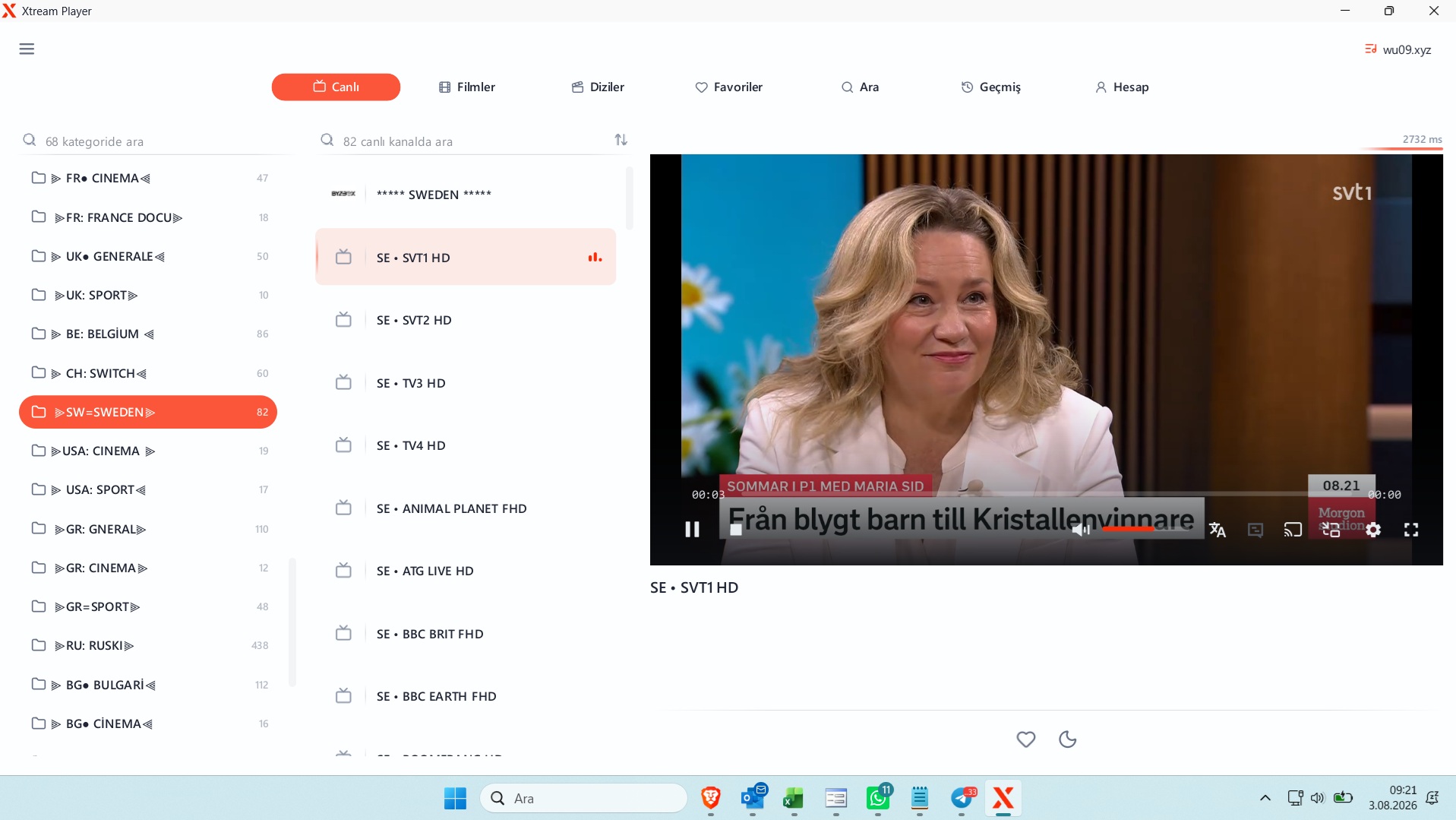Play the SE • BBC BRIT FHD channel
1456x820 pixels.
click(x=466, y=634)
